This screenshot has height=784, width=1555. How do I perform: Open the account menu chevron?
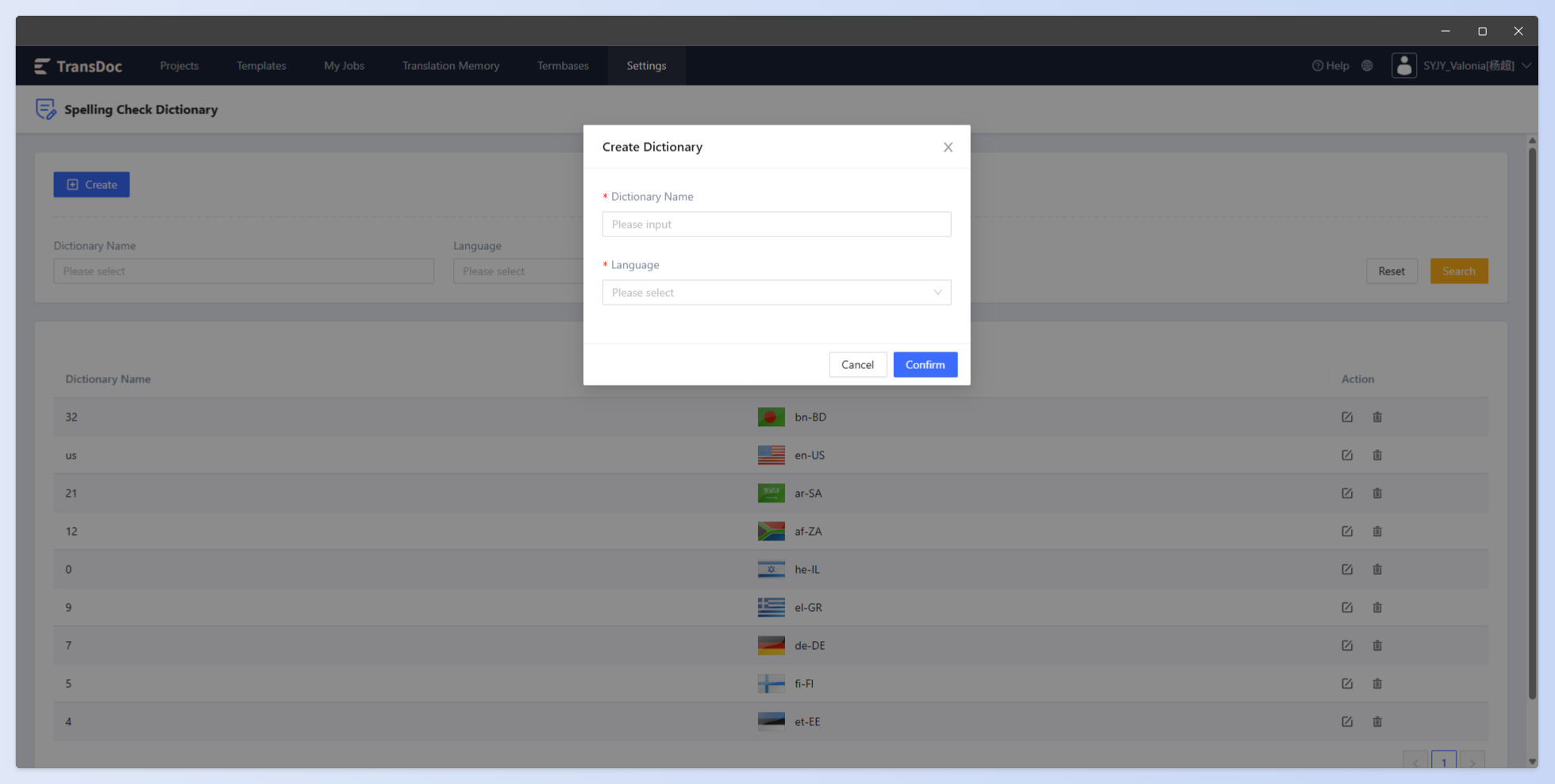[1526, 66]
